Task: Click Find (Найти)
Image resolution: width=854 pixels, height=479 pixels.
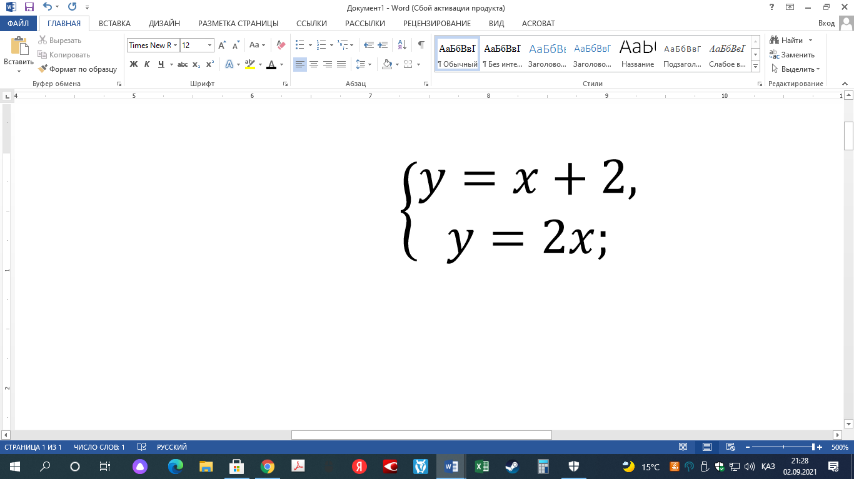Action: 791,40
